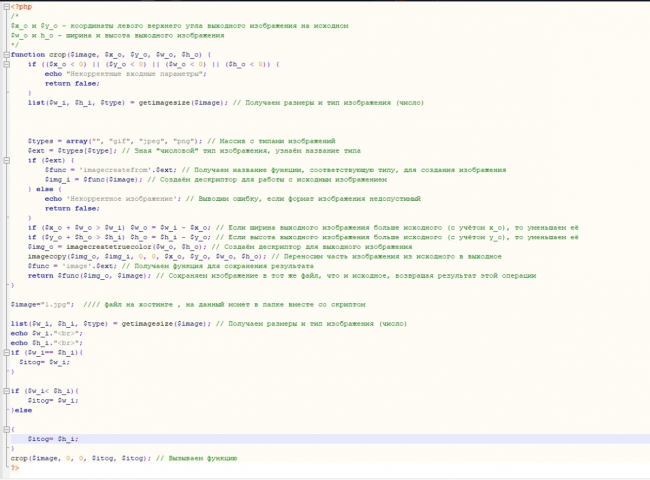Click the if ($y_o + $h_o > $h_i) line
Screen dimensions: 650x480
tap(303, 237)
